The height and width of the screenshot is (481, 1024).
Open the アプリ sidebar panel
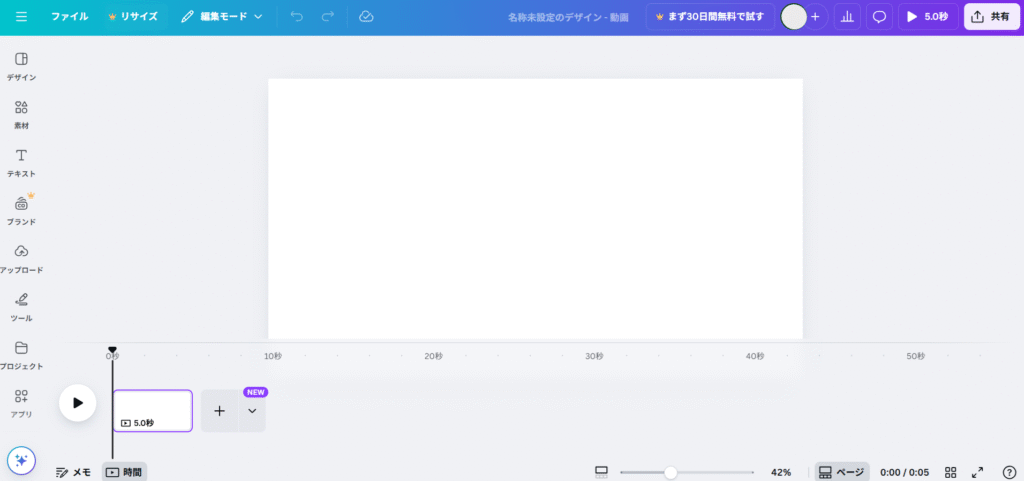pyautogui.click(x=22, y=403)
